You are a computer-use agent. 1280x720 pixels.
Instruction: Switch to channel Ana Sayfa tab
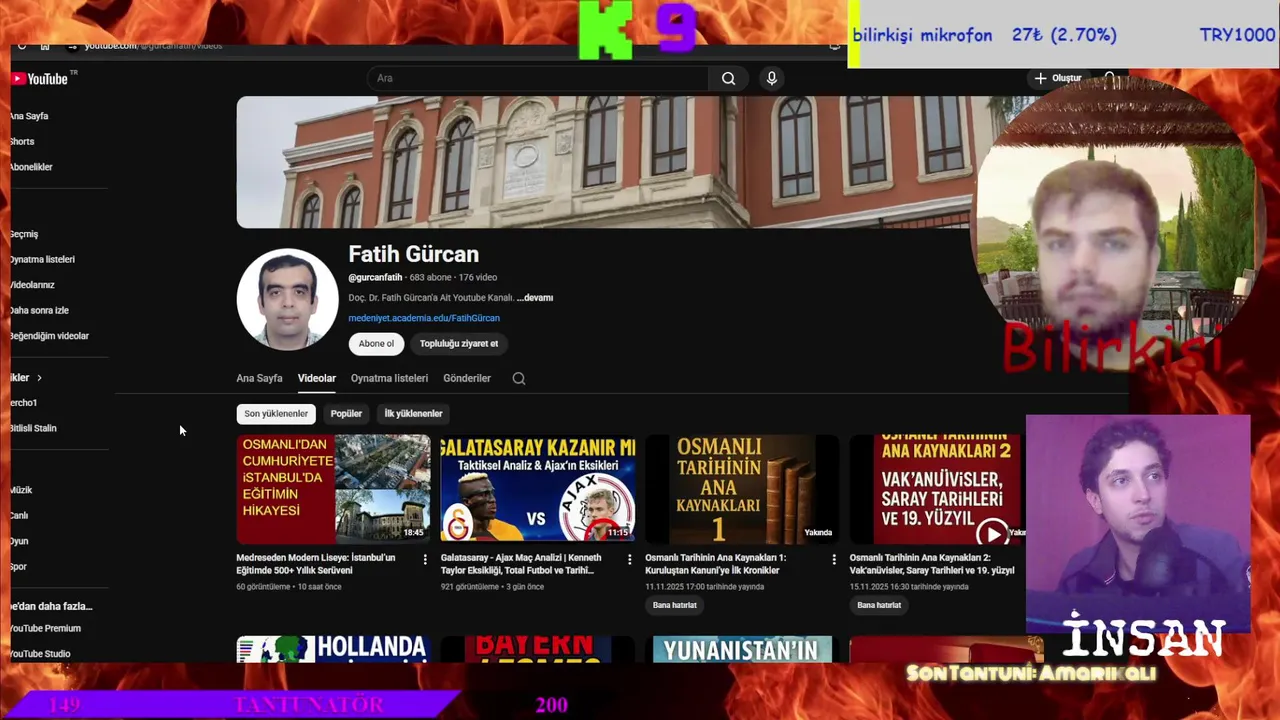[x=259, y=378]
